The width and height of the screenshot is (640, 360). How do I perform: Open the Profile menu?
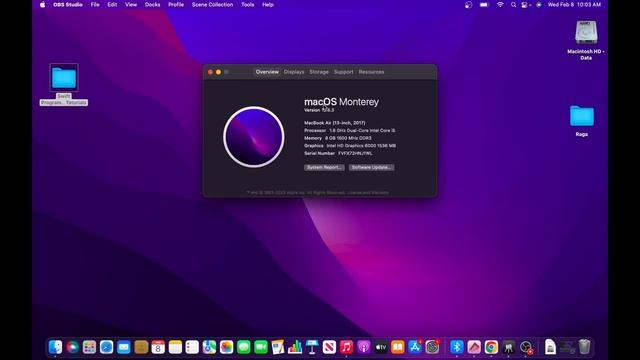click(x=176, y=4)
